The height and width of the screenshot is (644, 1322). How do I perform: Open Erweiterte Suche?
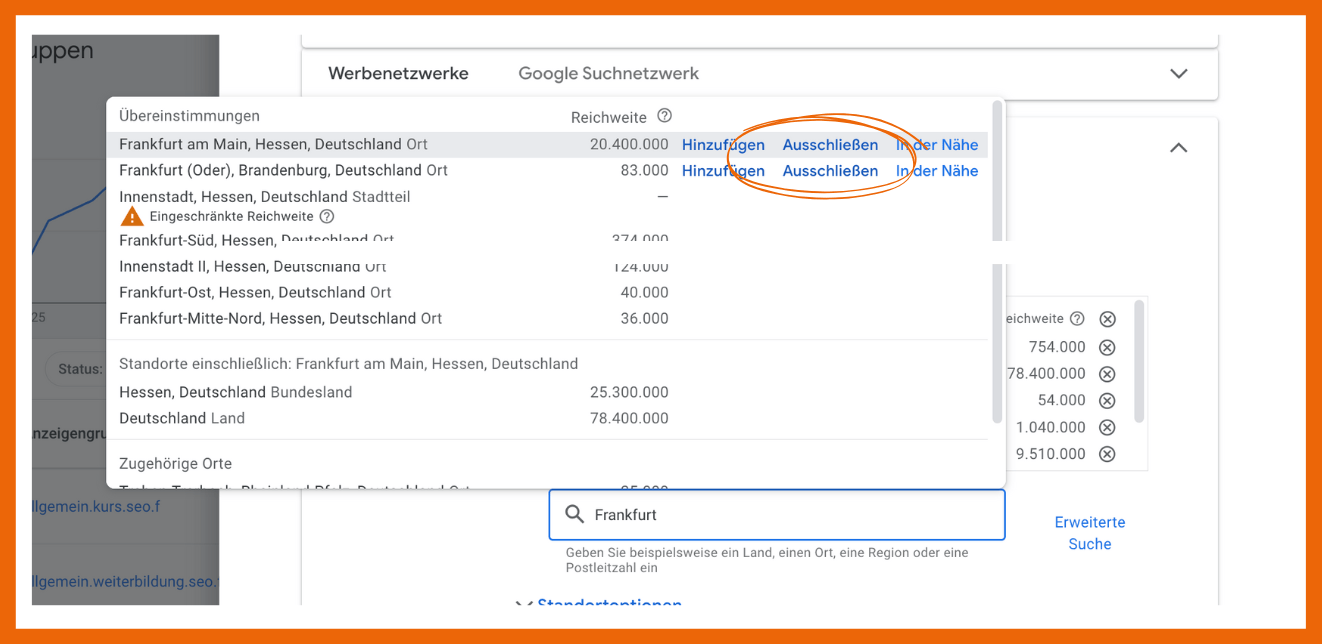tap(1089, 532)
